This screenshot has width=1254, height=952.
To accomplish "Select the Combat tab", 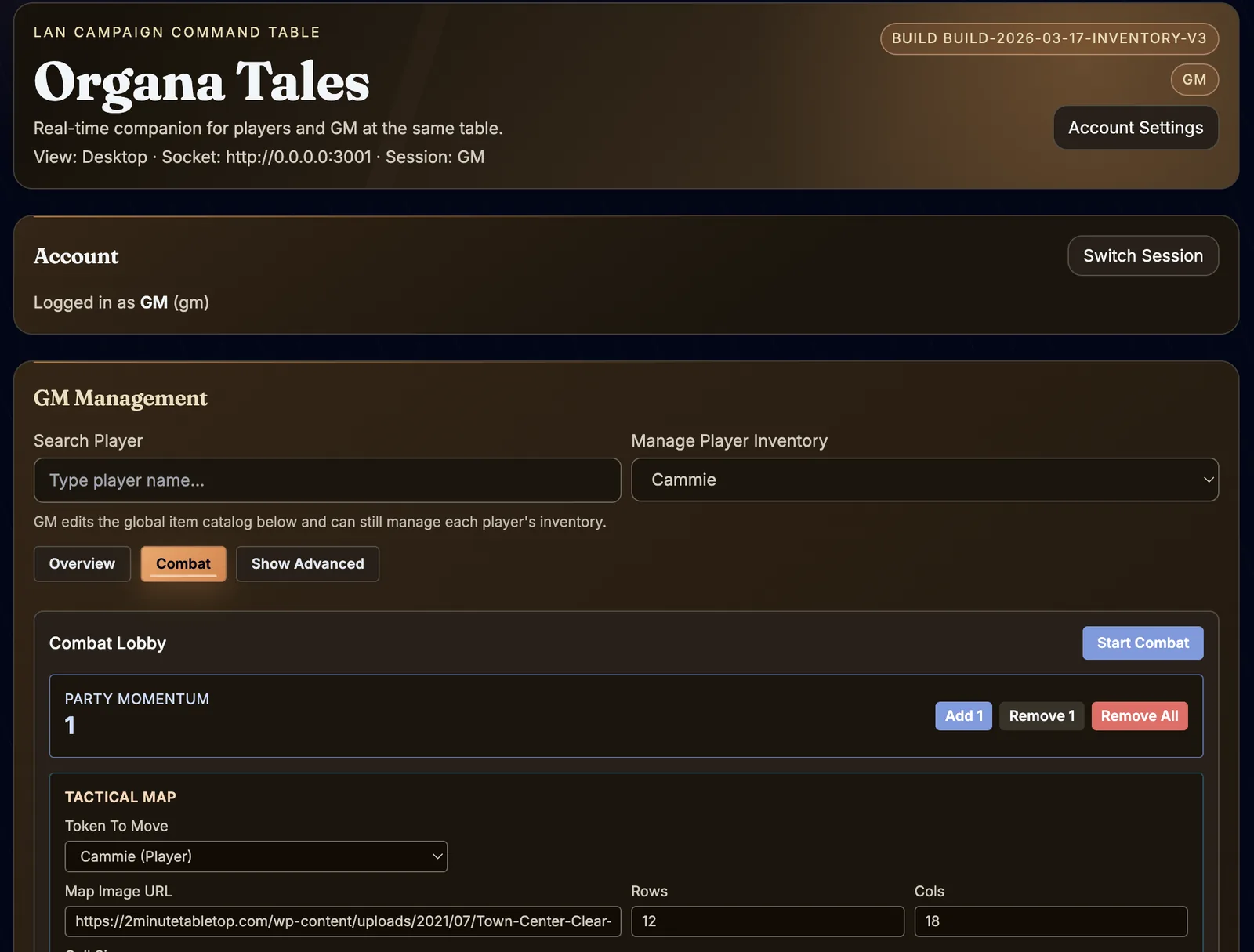I will 183,564.
